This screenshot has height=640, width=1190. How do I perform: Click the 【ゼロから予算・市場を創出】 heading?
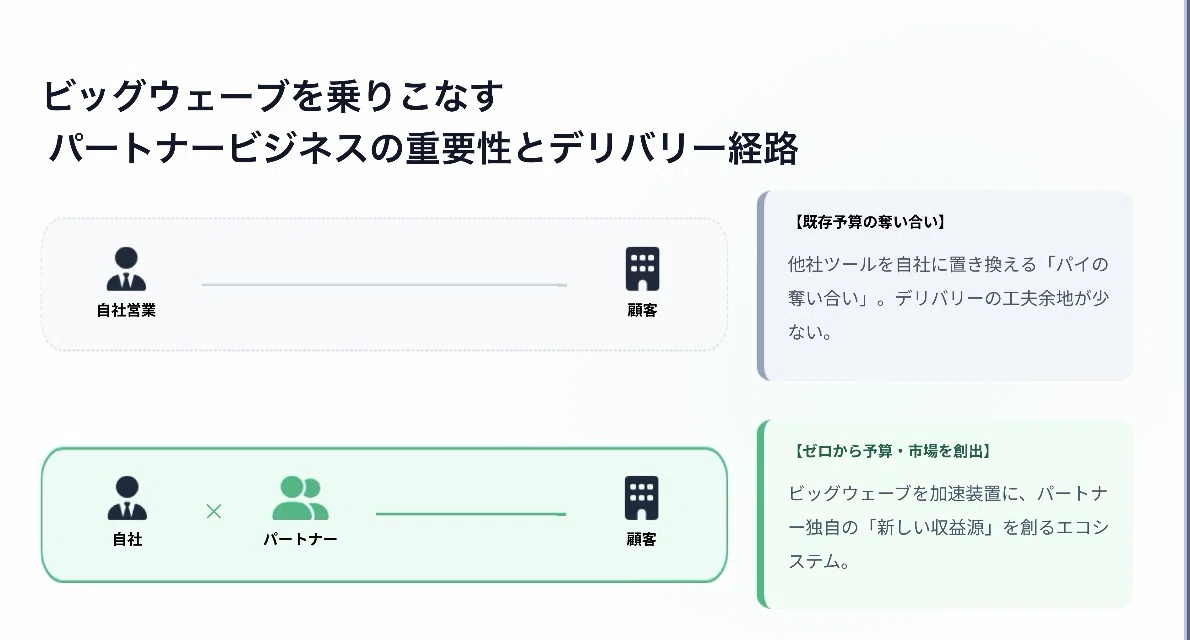click(892, 451)
